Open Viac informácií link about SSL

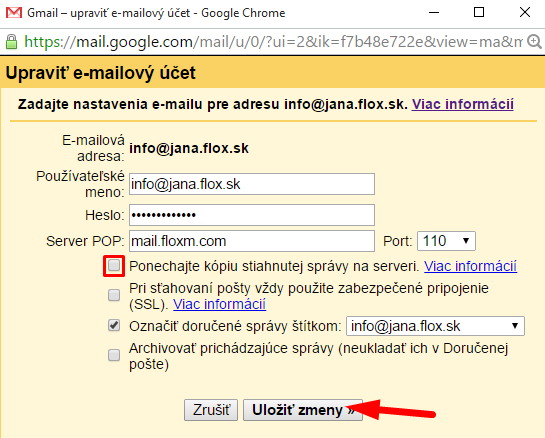(219, 304)
